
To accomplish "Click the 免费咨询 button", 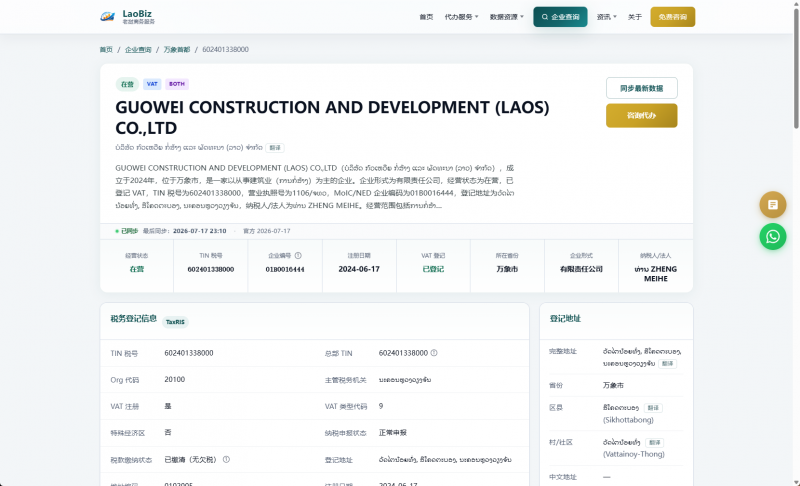I will [x=672, y=17].
